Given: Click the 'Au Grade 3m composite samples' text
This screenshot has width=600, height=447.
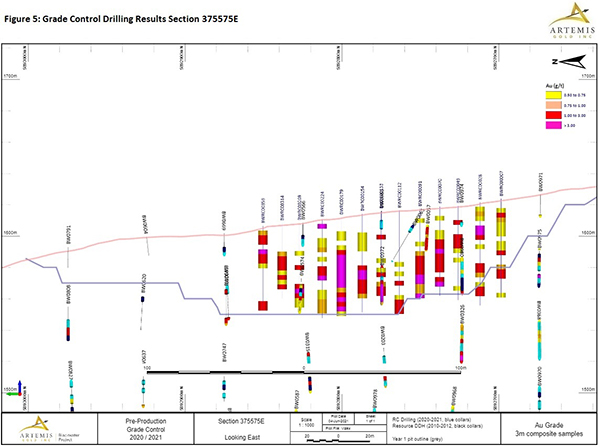Looking at the screenshot, I should [x=549, y=429].
